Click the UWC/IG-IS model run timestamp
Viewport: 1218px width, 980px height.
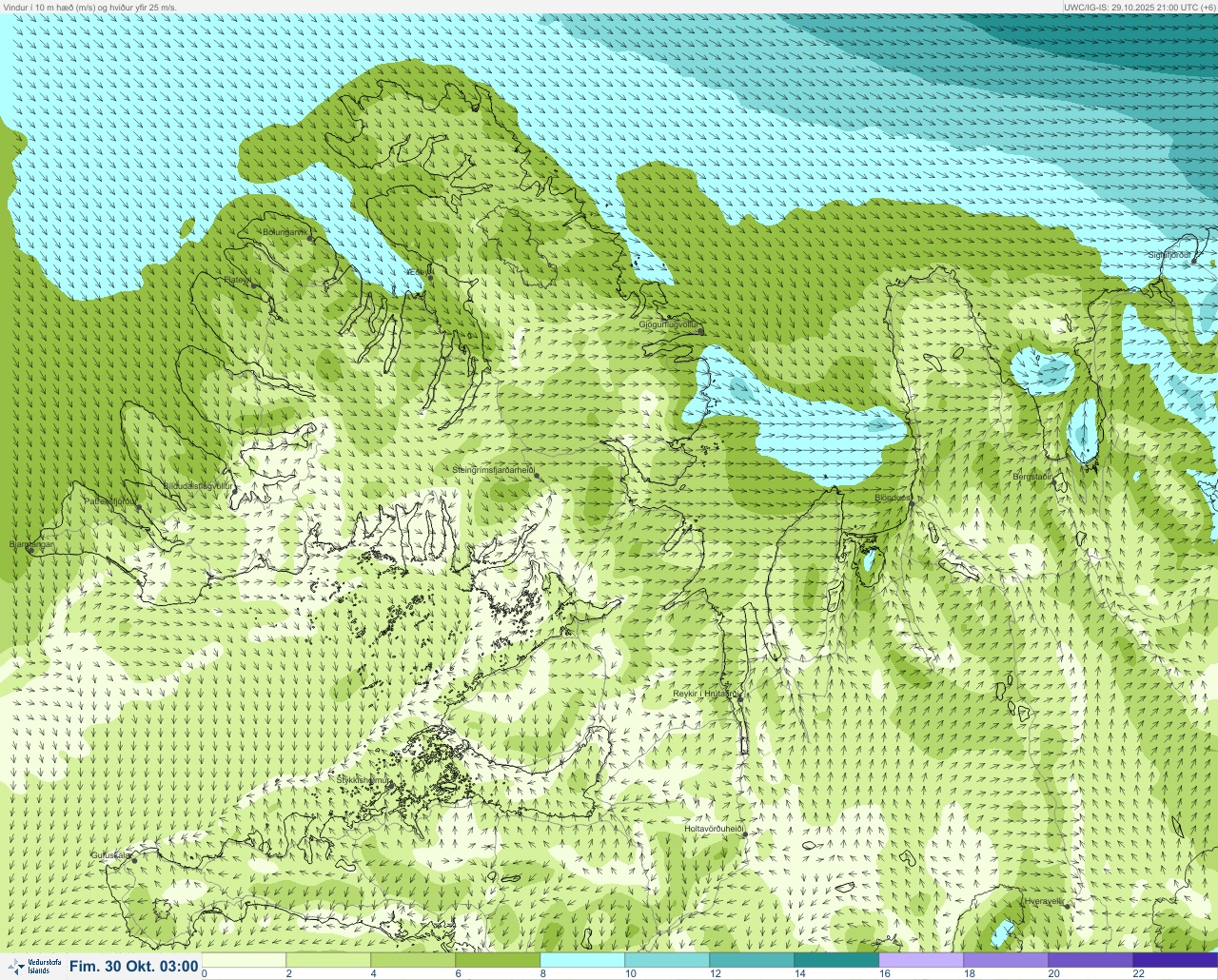point(1139,7)
